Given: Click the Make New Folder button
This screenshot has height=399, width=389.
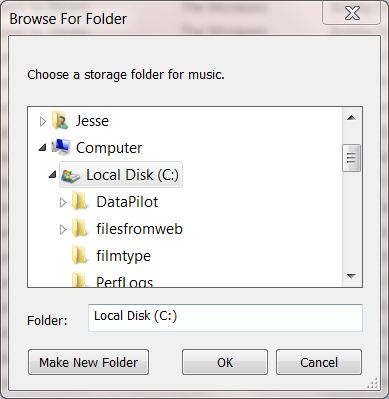Looking at the screenshot, I should (88, 362).
